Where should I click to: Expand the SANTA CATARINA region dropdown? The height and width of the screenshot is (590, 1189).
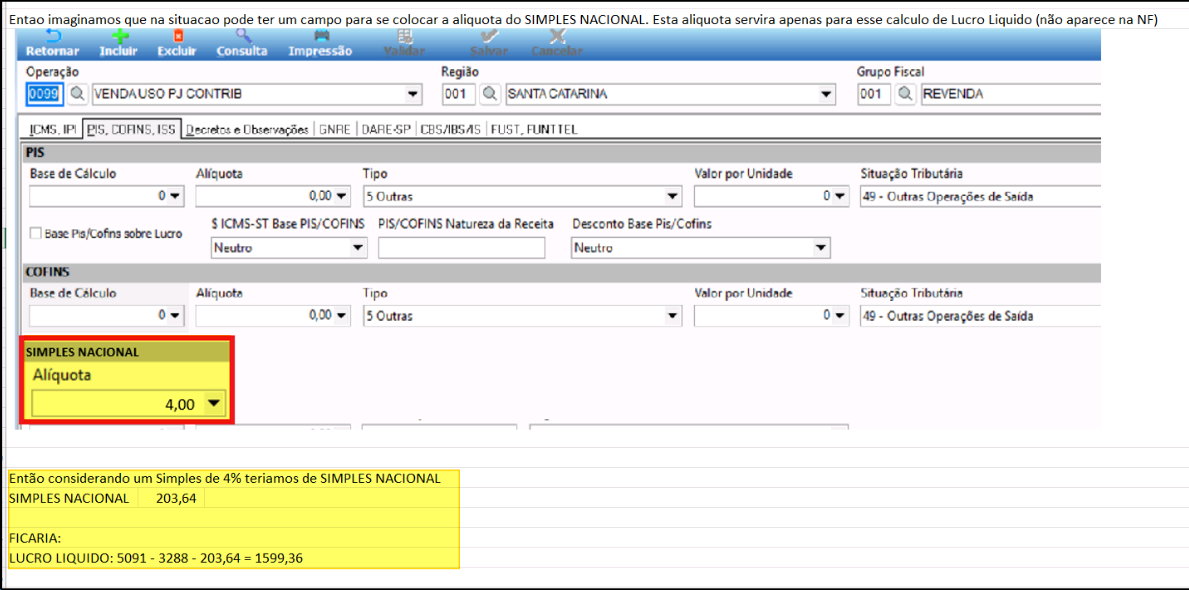coord(827,95)
